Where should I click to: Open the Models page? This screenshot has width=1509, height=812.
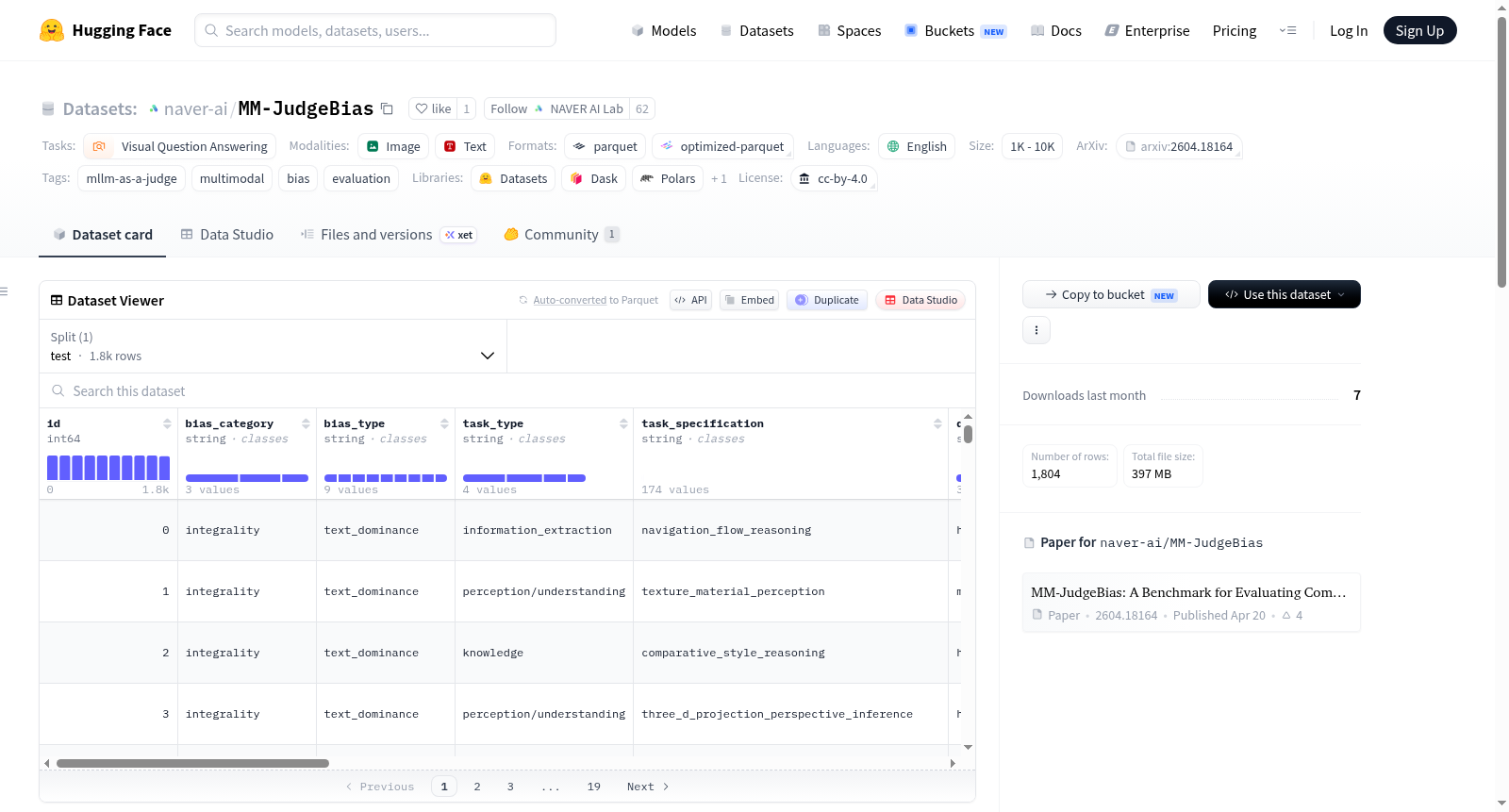click(664, 30)
